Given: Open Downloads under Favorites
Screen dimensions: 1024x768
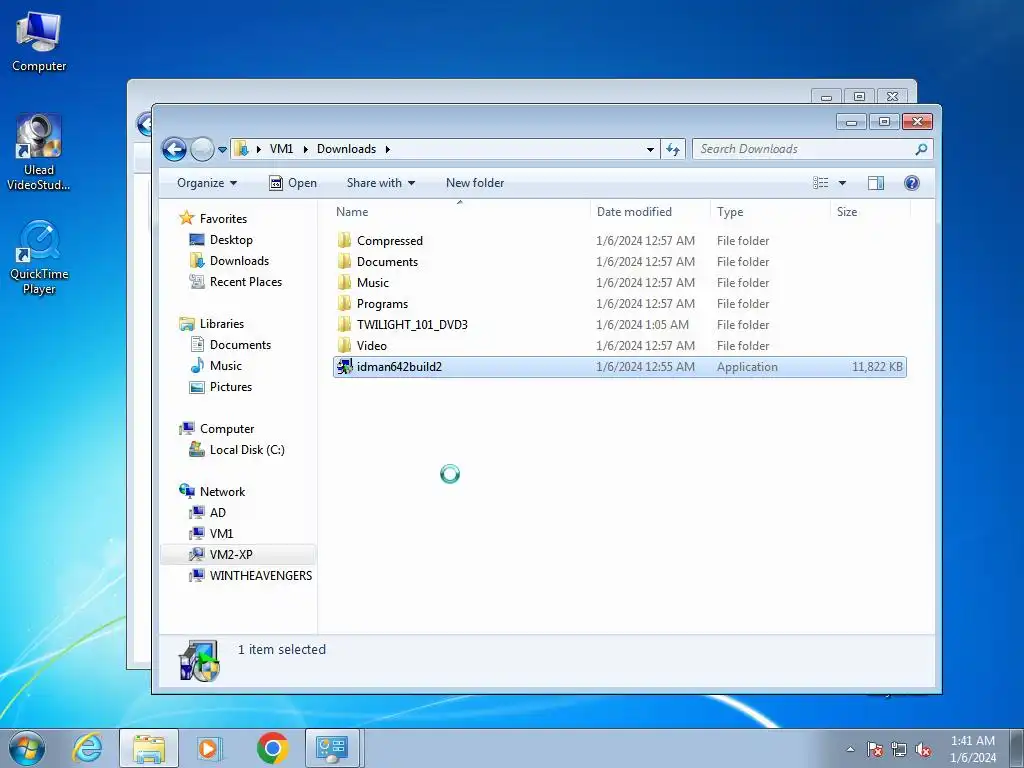Looking at the screenshot, I should (x=229, y=261).
